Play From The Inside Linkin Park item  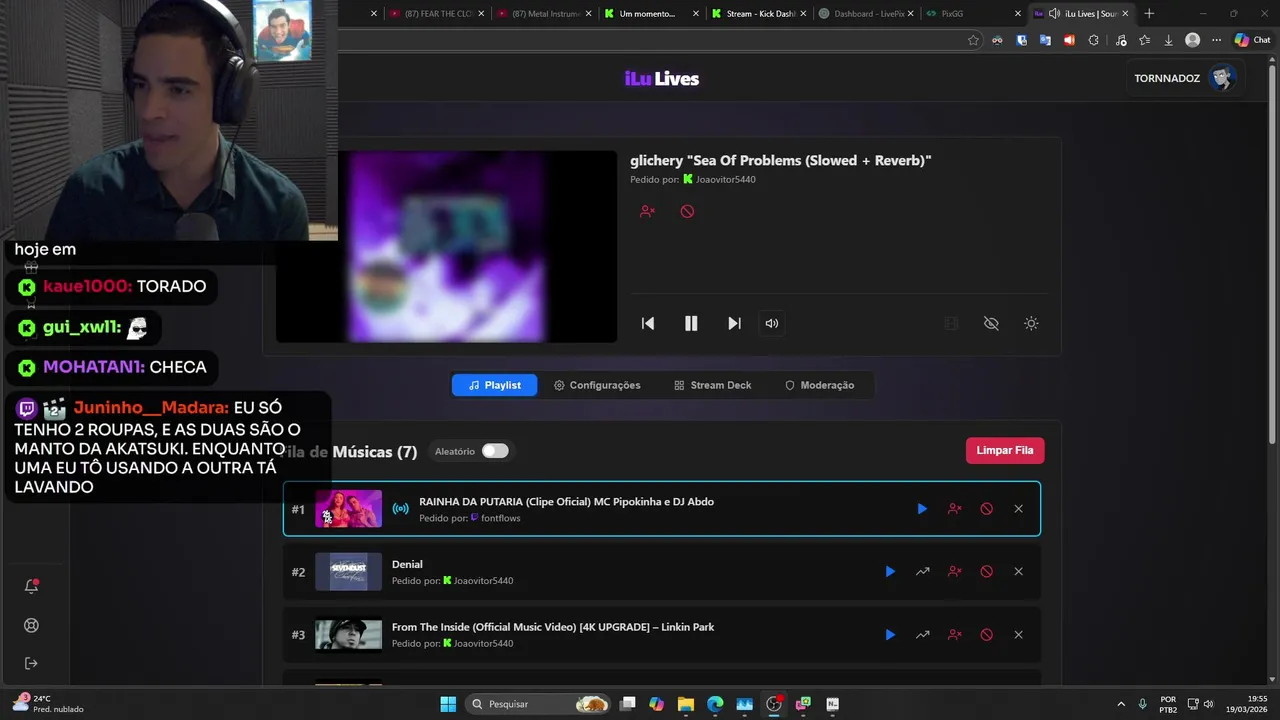[x=890, y=635]
